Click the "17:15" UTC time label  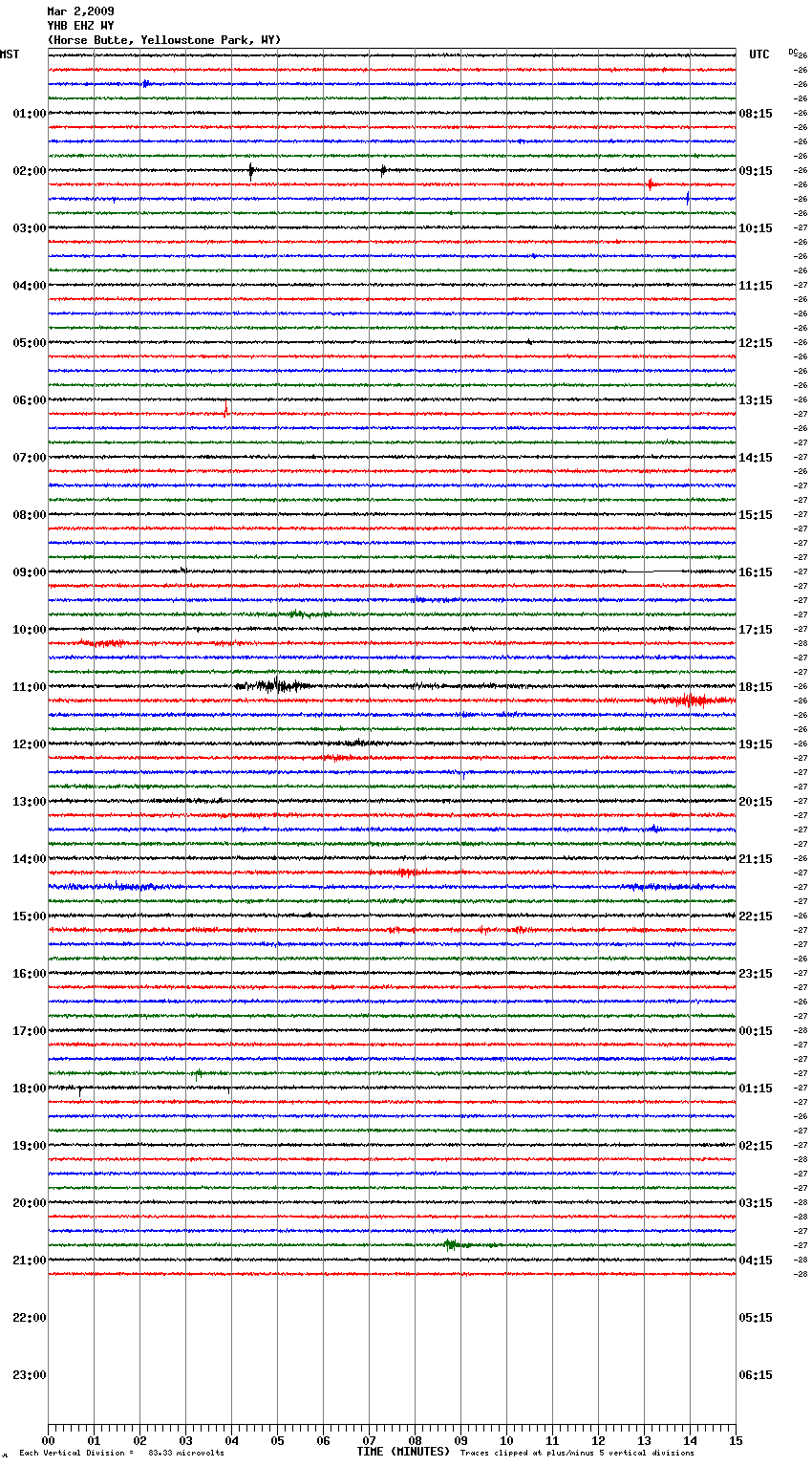tap(756, 630)
